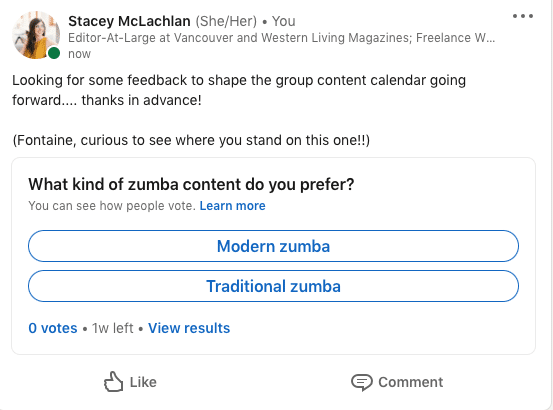553x410 pixels.
Task: Vote for Modern zumba in the poll
Action: (x=273, y=246)
